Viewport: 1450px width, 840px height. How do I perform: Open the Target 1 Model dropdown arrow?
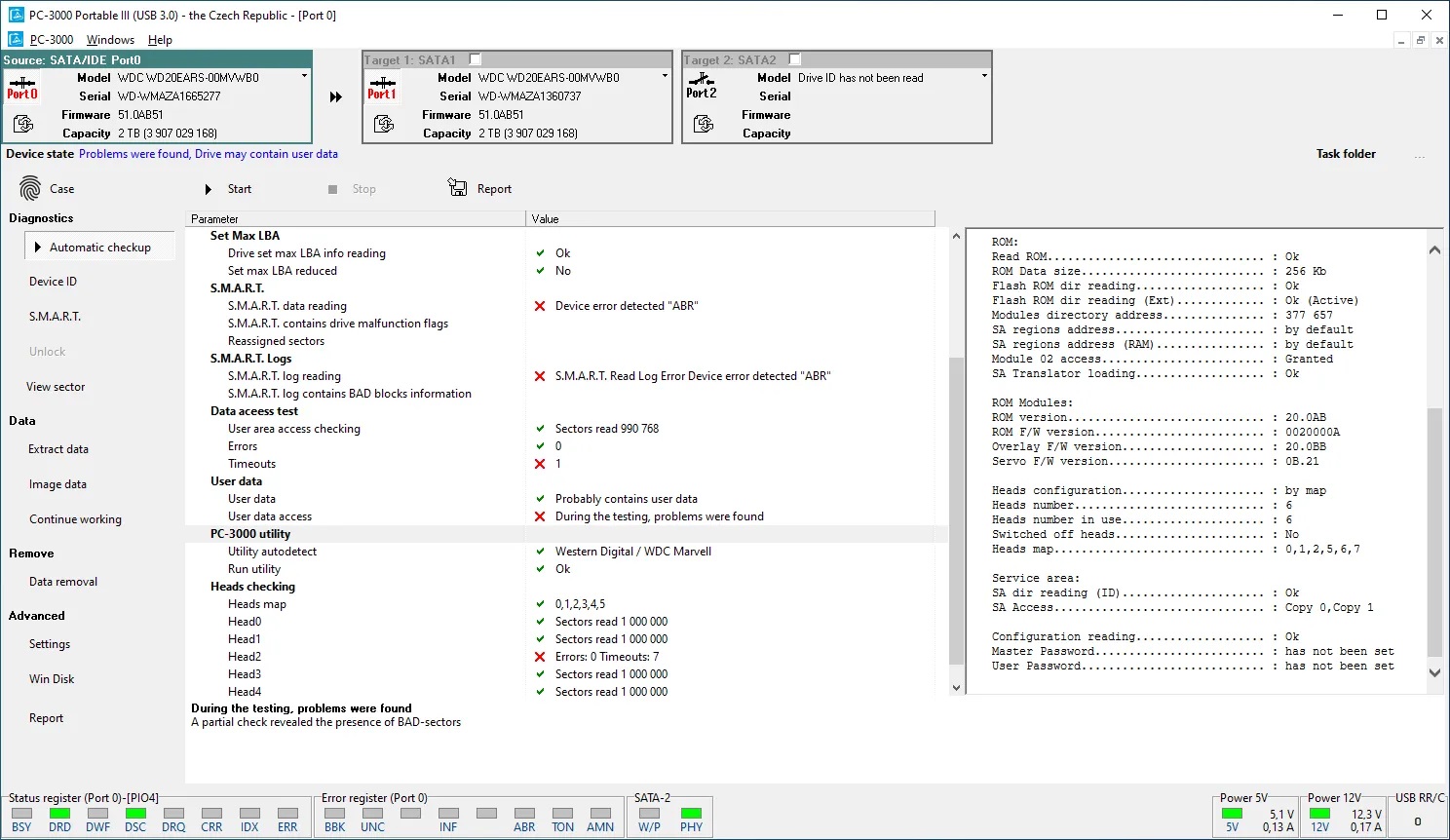coord(665,76)
